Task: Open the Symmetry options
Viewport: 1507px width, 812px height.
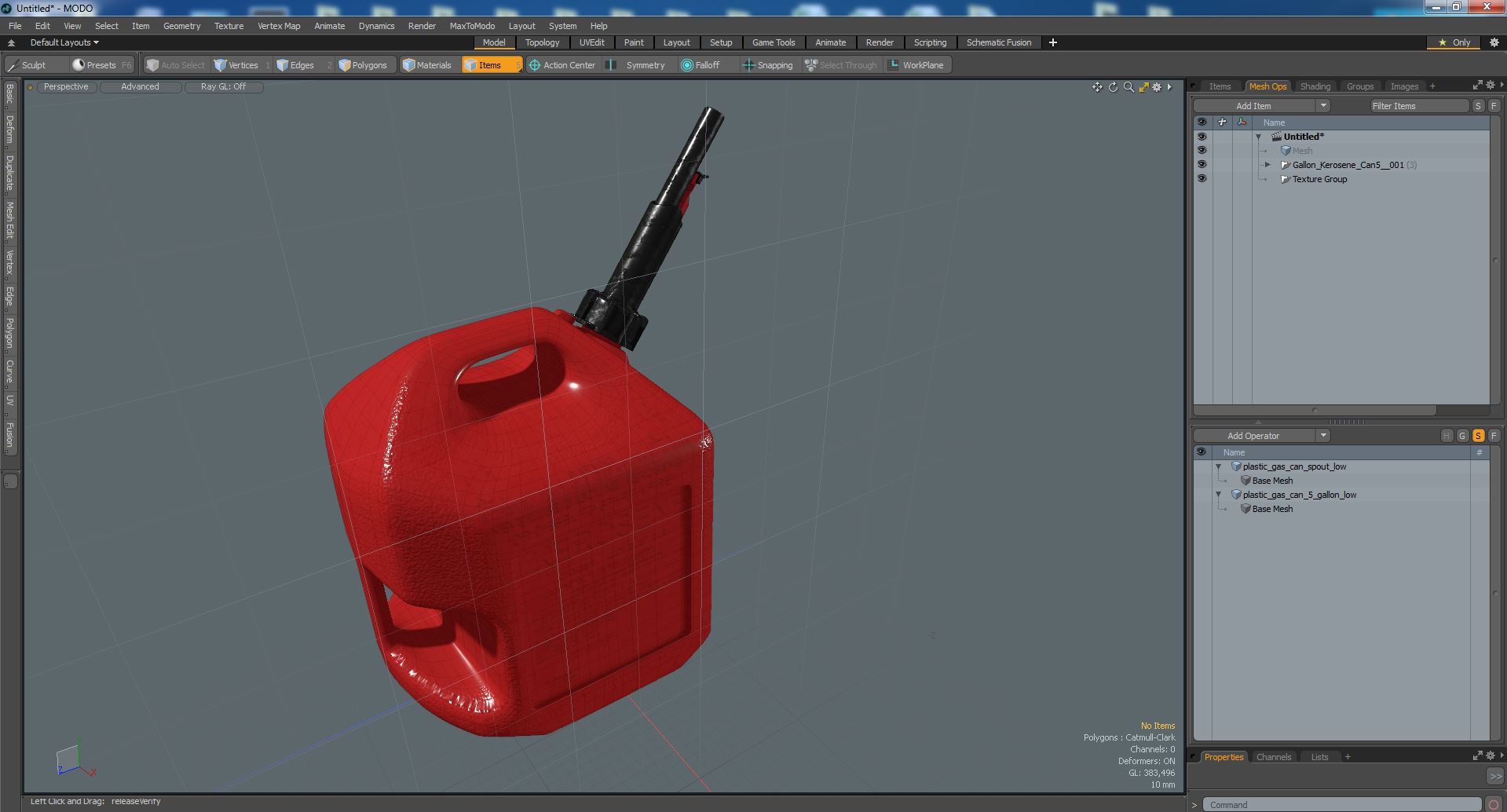Action: [639, 65]
